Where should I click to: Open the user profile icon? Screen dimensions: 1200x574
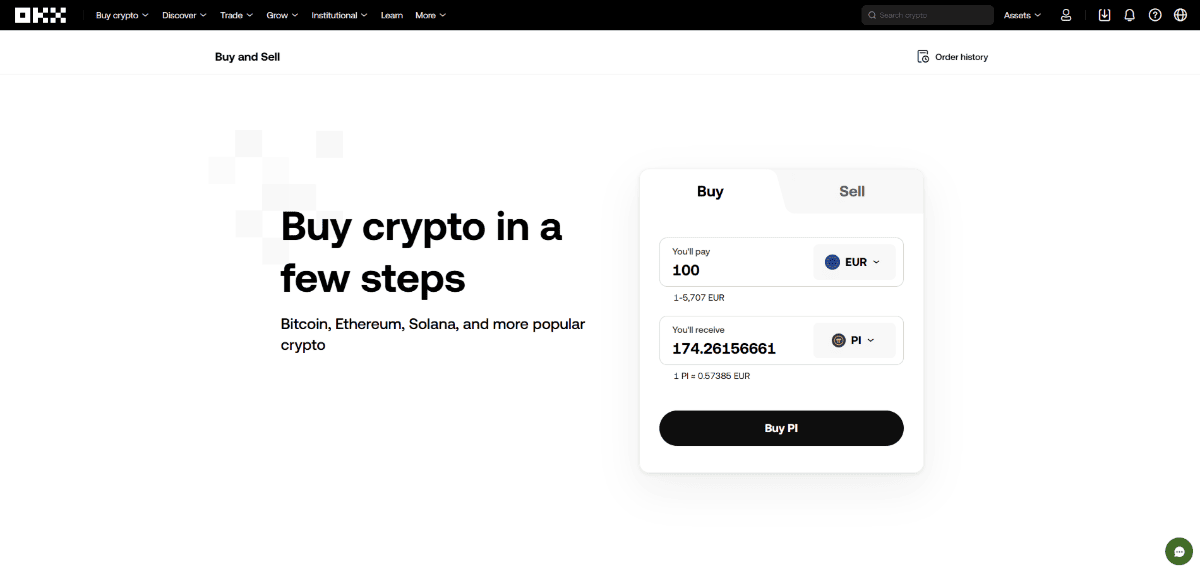[x=1066, y=15]
